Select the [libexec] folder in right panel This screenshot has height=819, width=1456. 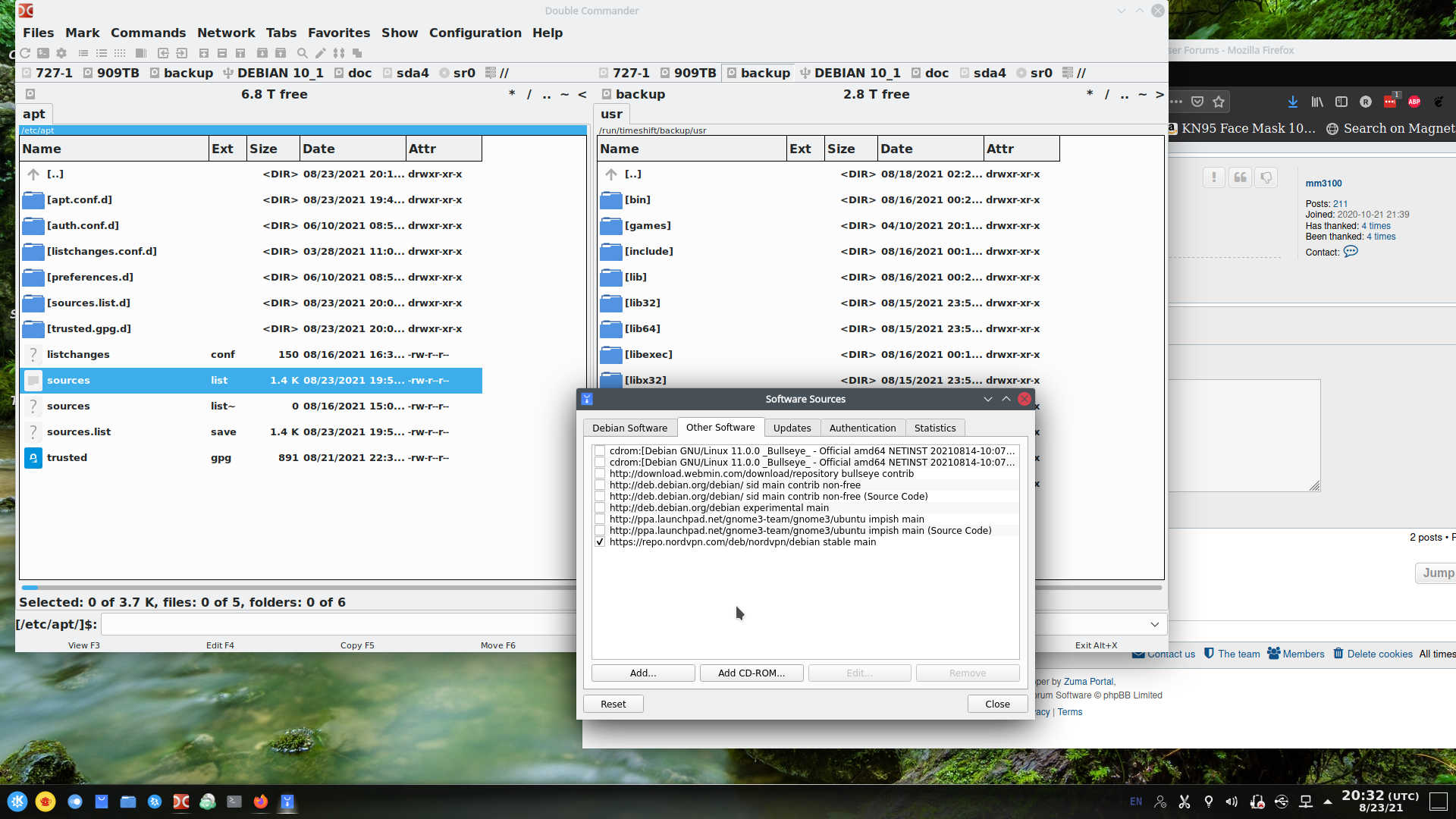(x=828, y=354)
